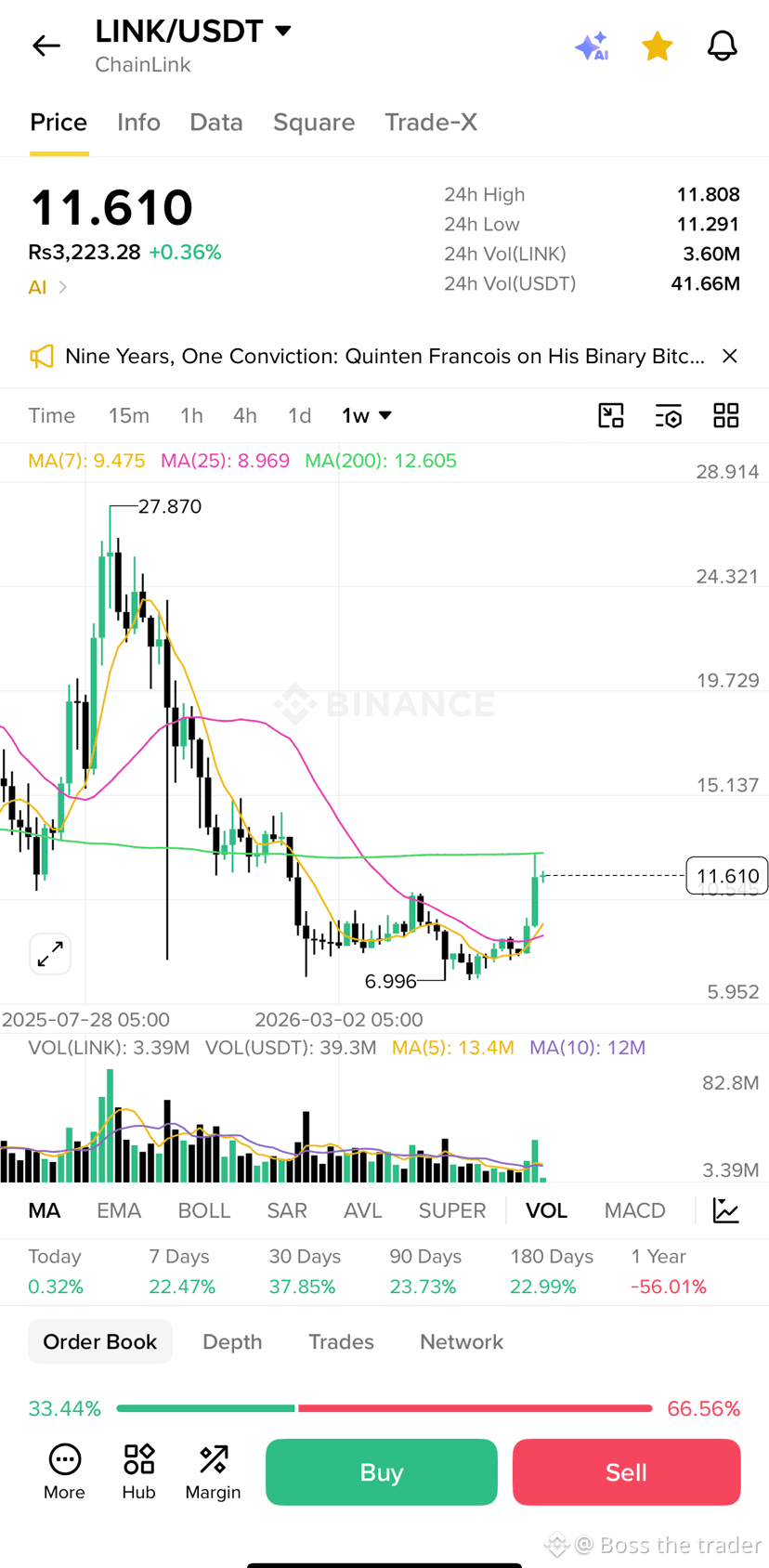769x1568 pixels.
Task: Click the buy/sell ratio bar
Action: (384, 1408)
